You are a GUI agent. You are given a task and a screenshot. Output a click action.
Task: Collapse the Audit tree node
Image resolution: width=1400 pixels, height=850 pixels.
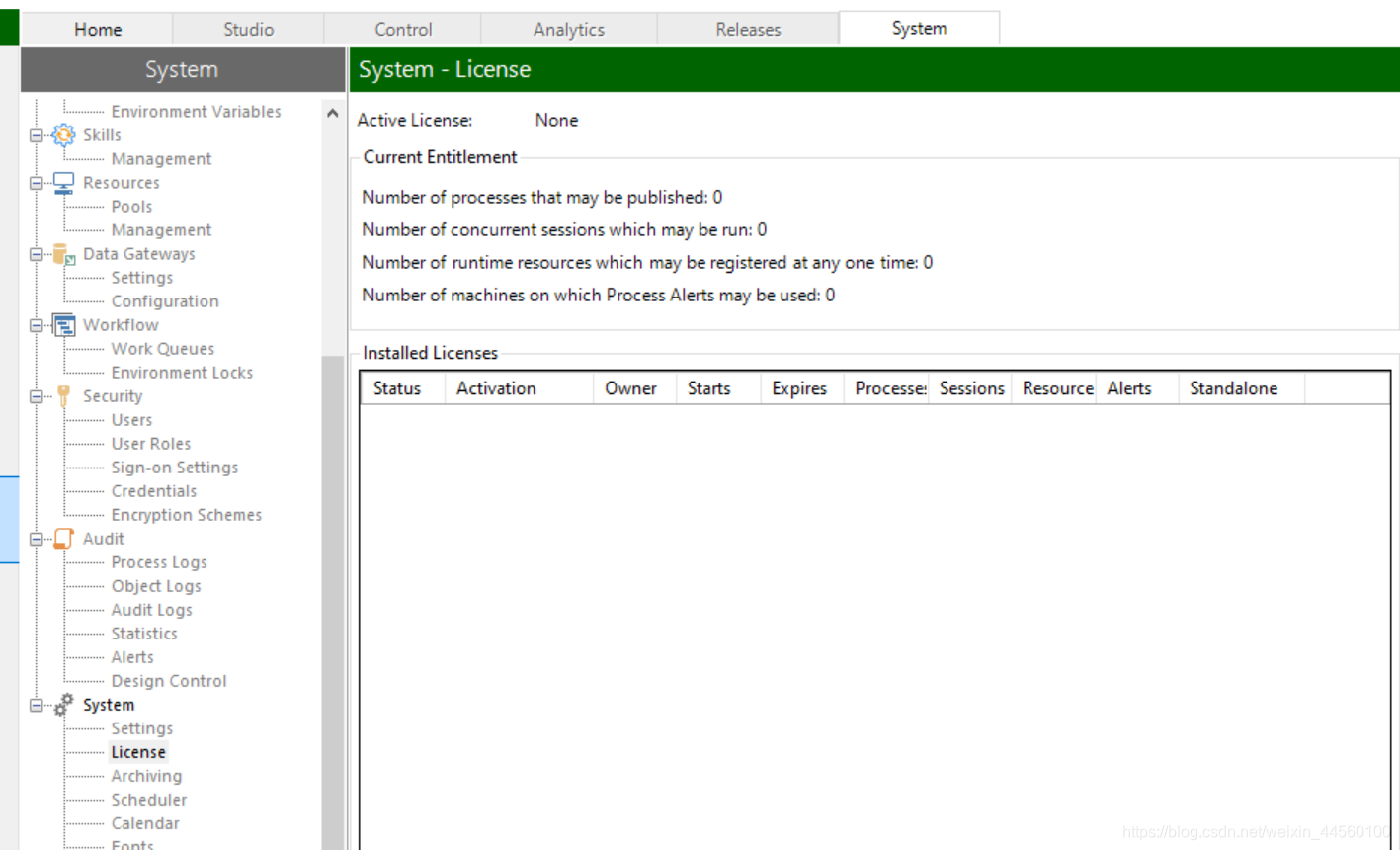tap(37, 539)
